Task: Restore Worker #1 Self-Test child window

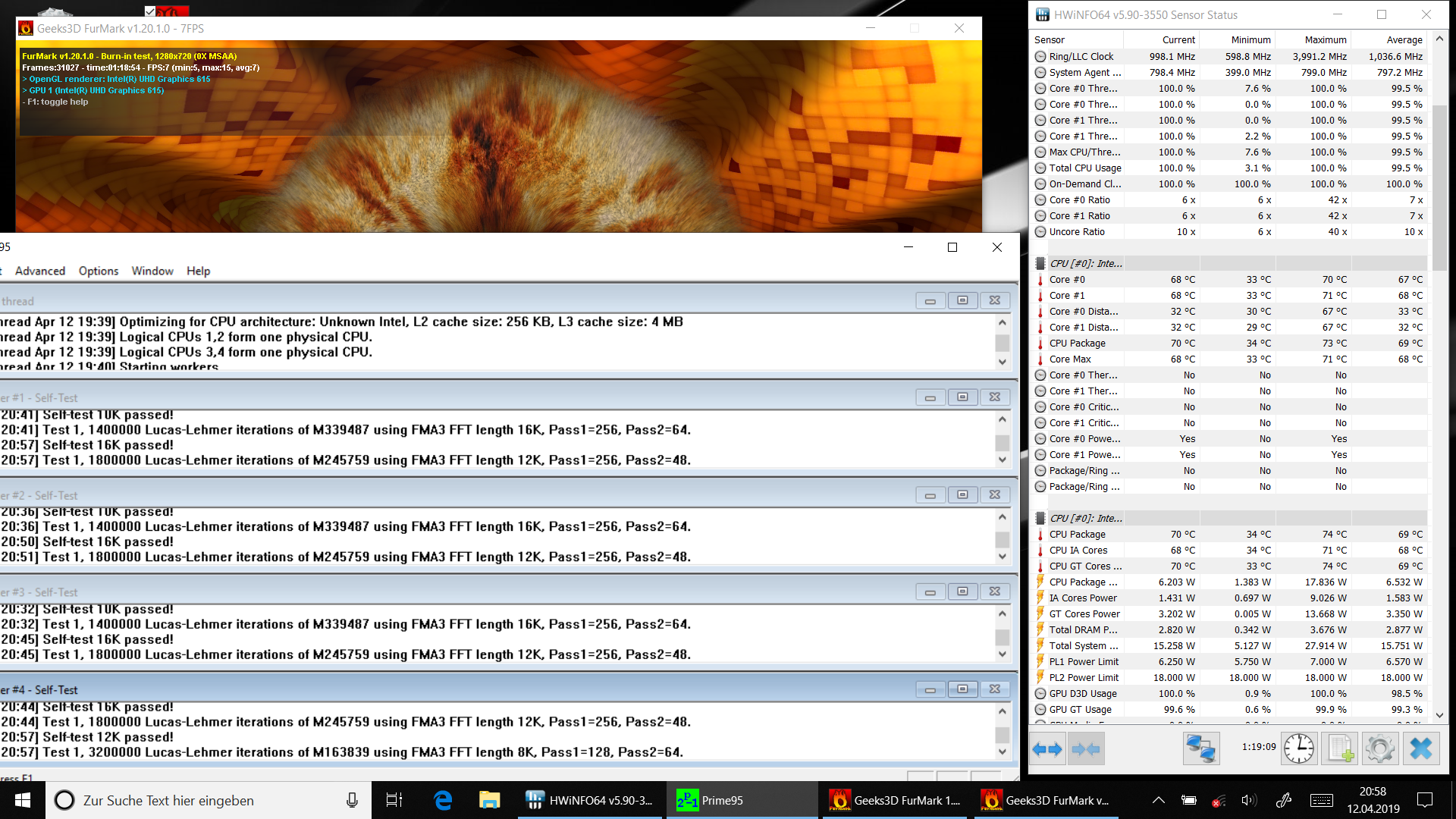Action: click(962, 397)
